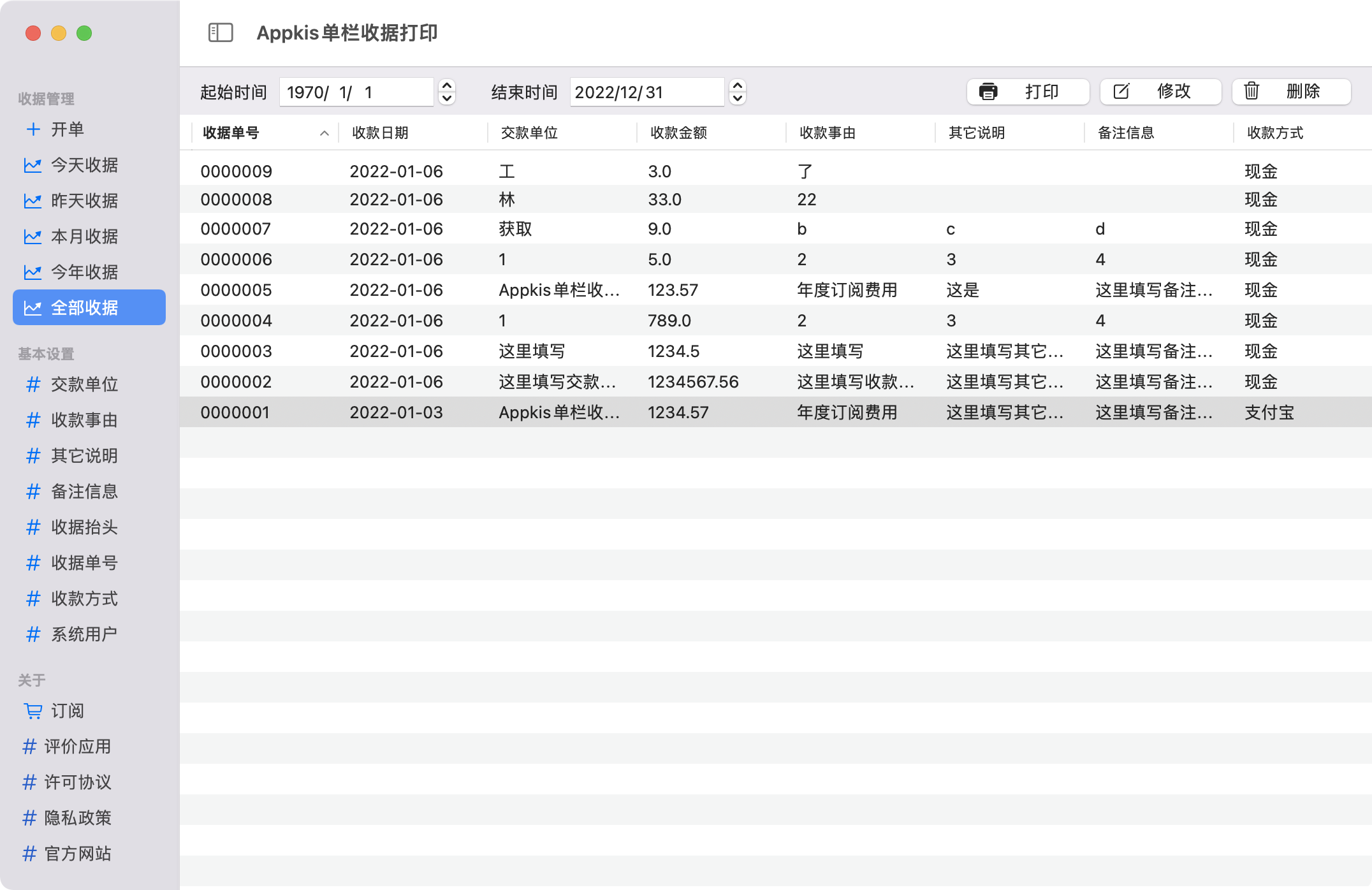Viewport: 1372px width, 890px height.
Task: Click the printer icon in toolbar
Action: 988,92
